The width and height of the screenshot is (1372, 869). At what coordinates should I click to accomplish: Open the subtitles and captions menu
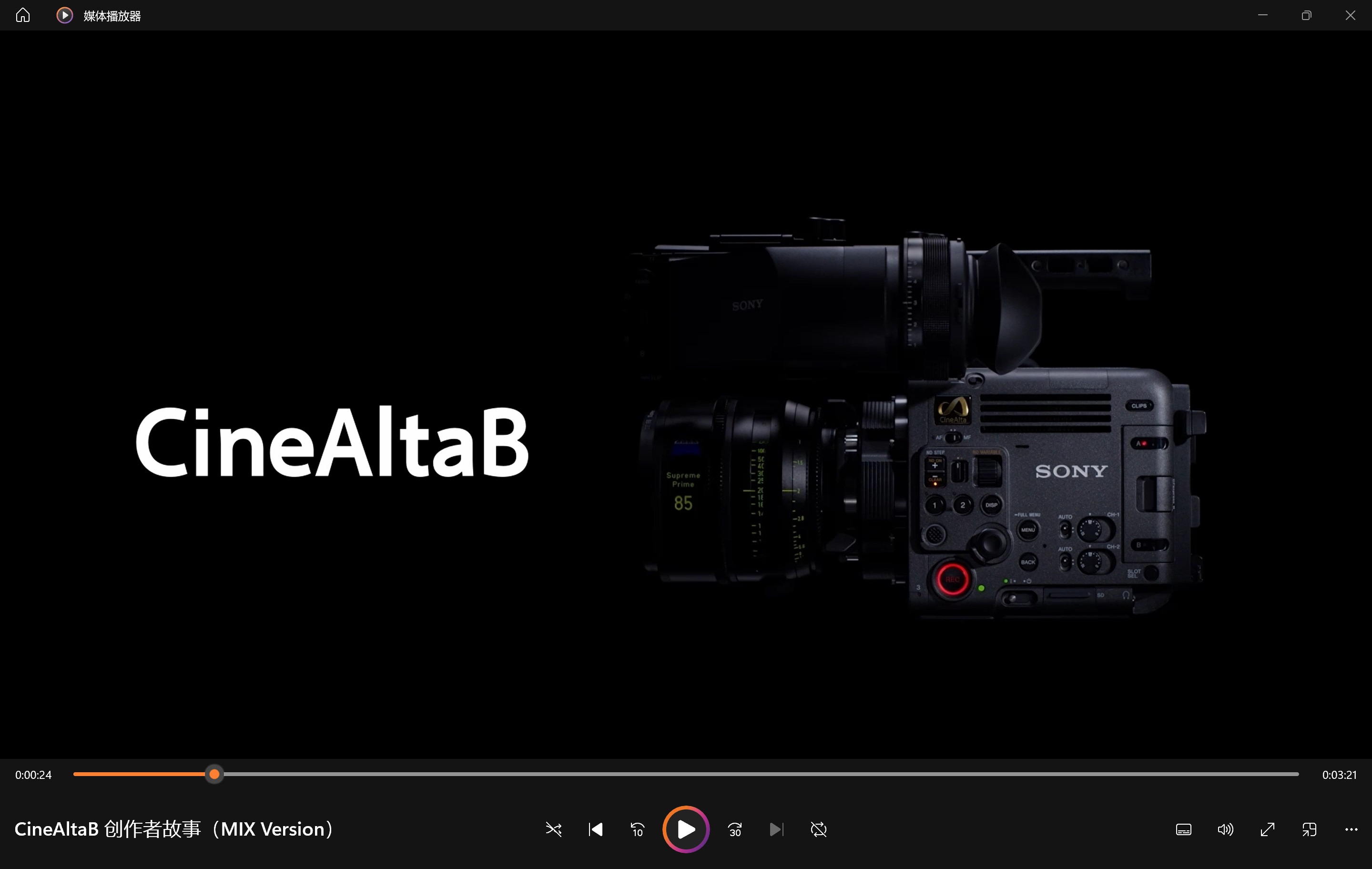1183,829
